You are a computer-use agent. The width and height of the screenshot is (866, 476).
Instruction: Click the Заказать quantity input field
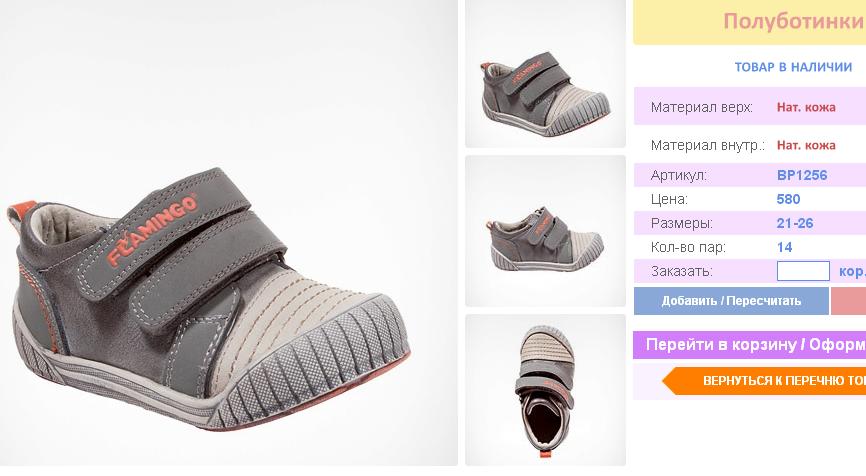point(803,271)
